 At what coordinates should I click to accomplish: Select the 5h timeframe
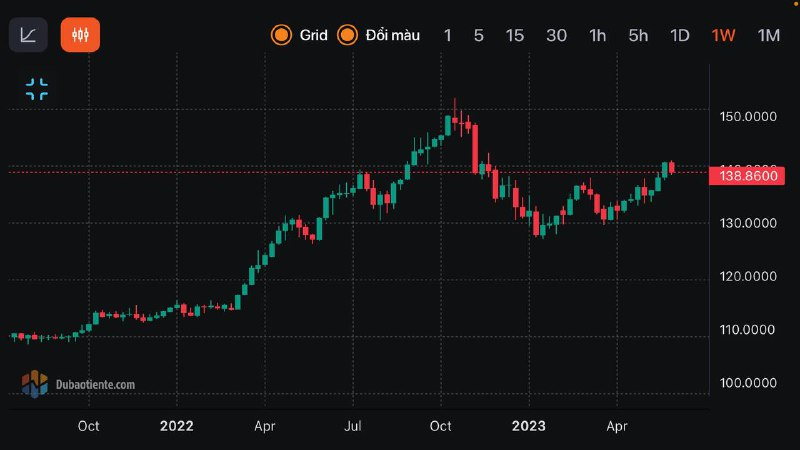638,36
